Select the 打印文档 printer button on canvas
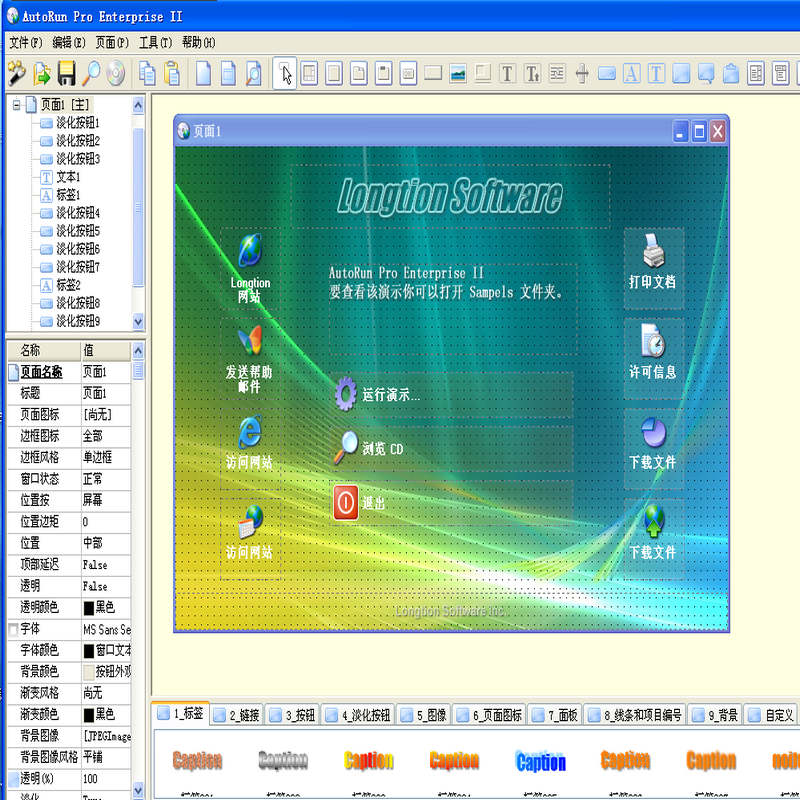This screenshot has height=800, width=800. pos(653,268)
